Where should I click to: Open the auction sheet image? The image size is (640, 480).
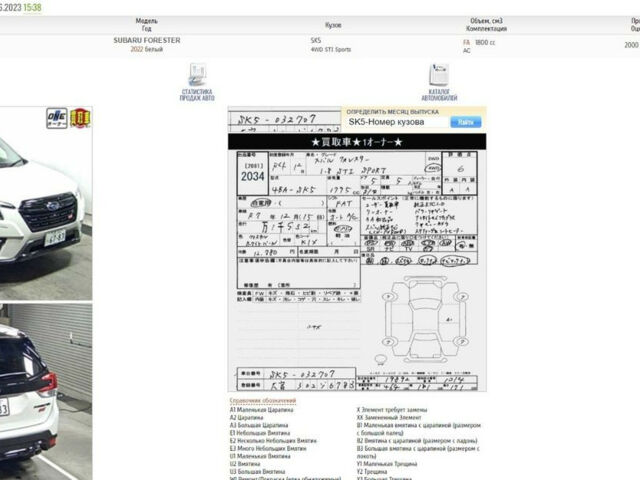pyautogui.click(x=357, y=261)
